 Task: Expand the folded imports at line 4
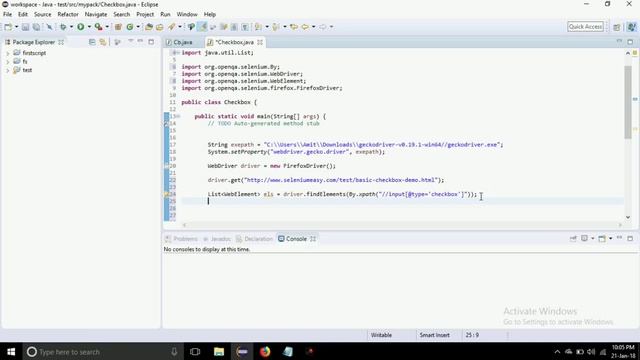[178, 53]
